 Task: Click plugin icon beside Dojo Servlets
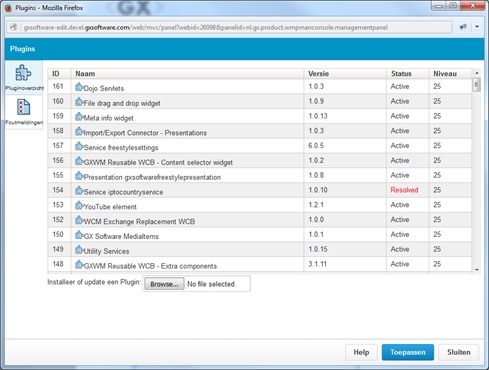pyautogui.click(x=79, y=87)
